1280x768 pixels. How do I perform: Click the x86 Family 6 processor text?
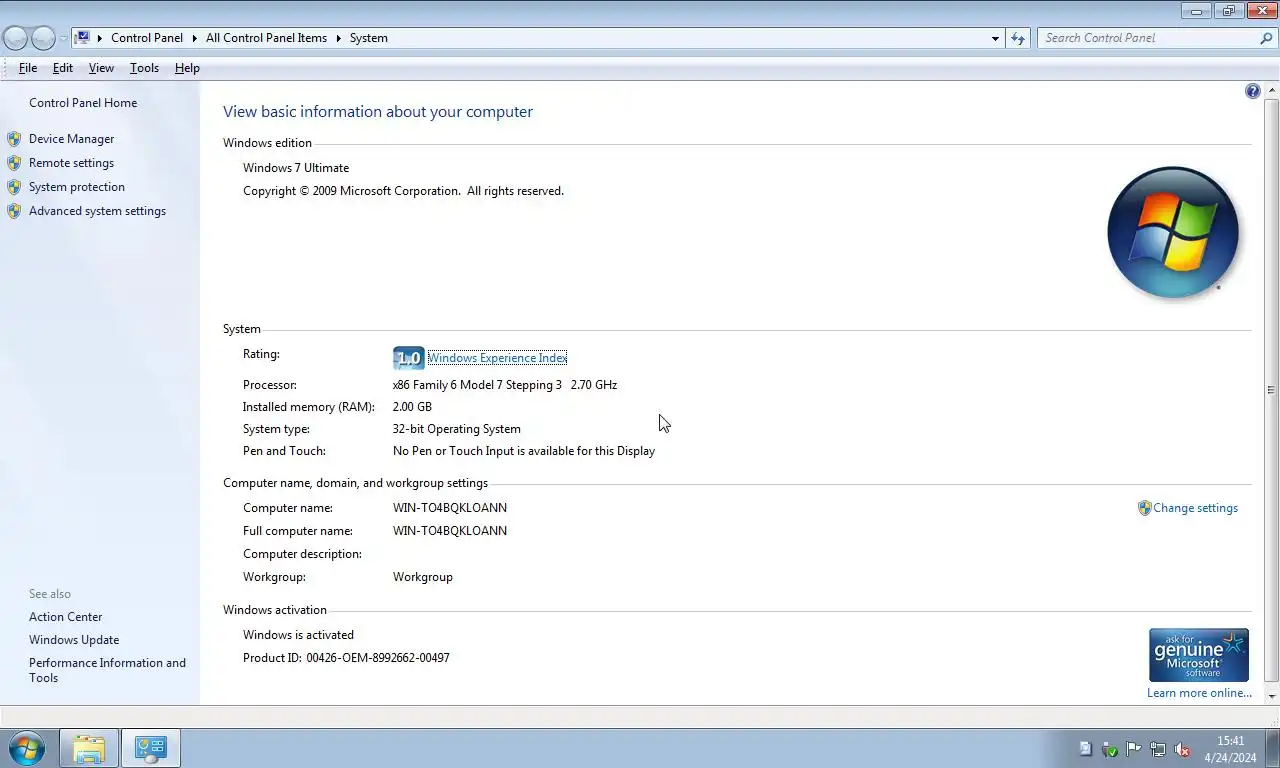pyautogui.click(x=505, y=385)
